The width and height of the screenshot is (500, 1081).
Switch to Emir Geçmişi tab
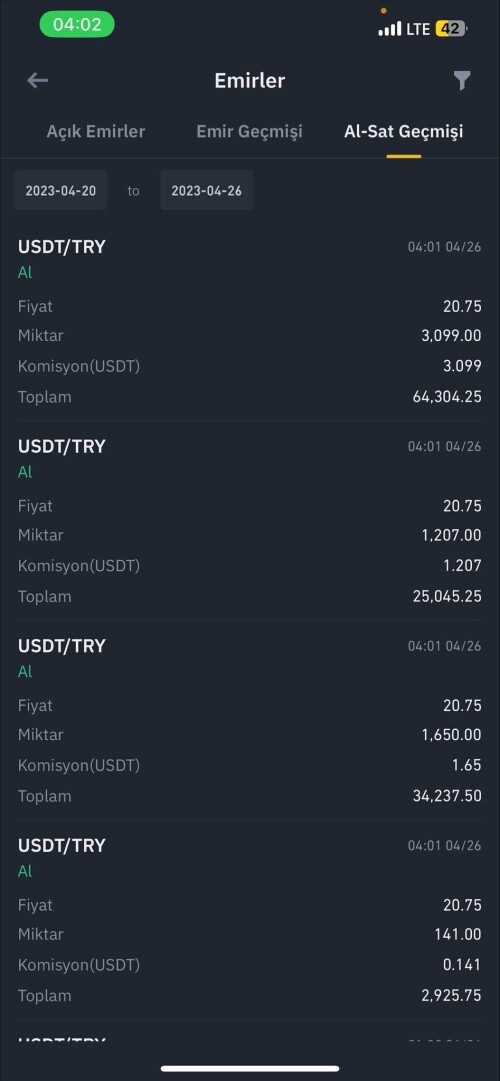coord(249,131)
